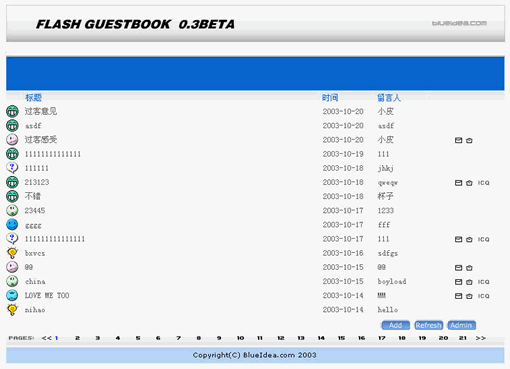
Task: Click the previous pages << arrow
Action: (47, 338)
